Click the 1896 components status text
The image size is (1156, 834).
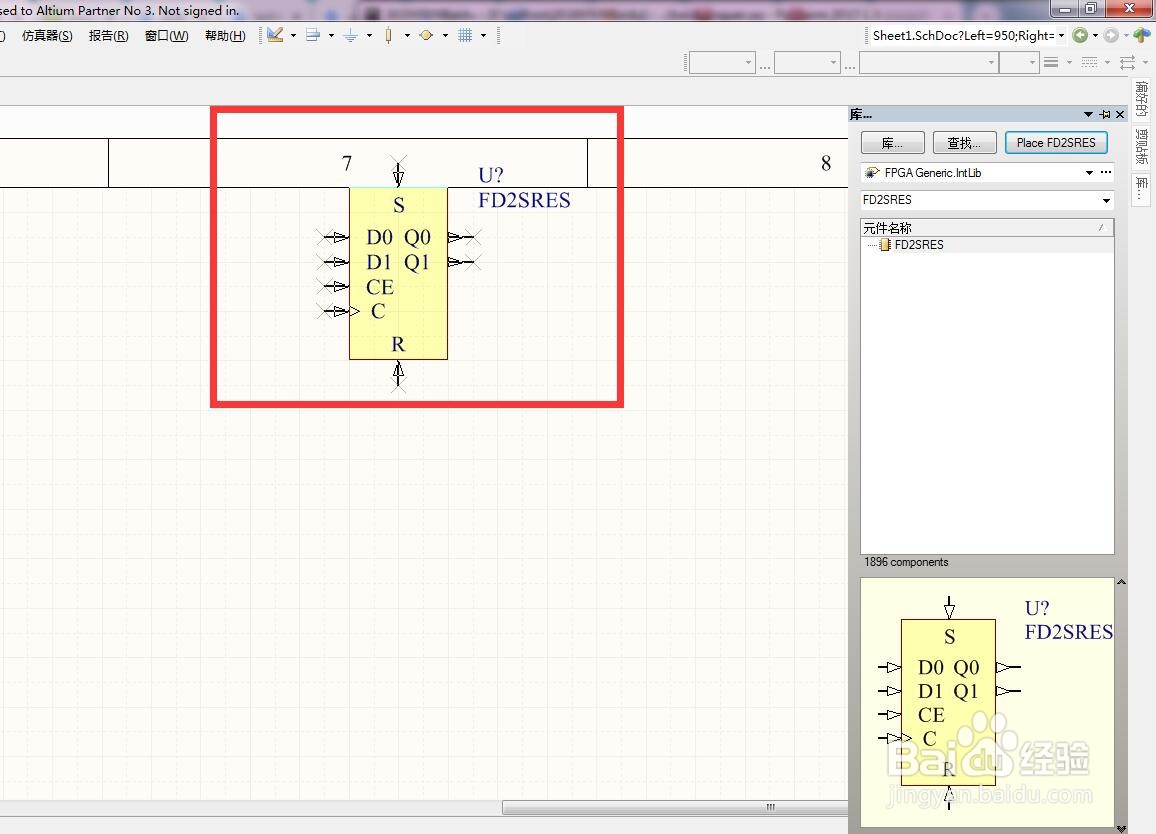click(906, 562)
